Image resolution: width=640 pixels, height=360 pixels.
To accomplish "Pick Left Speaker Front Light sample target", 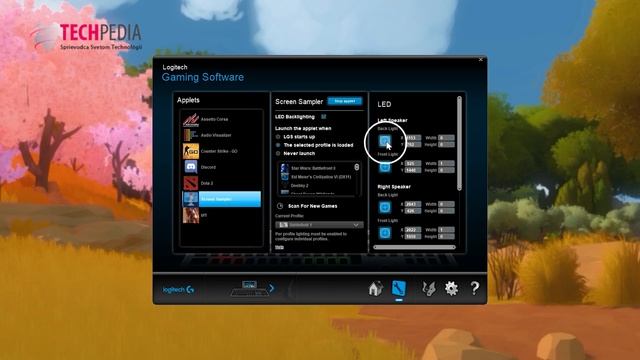I will 384,167.
